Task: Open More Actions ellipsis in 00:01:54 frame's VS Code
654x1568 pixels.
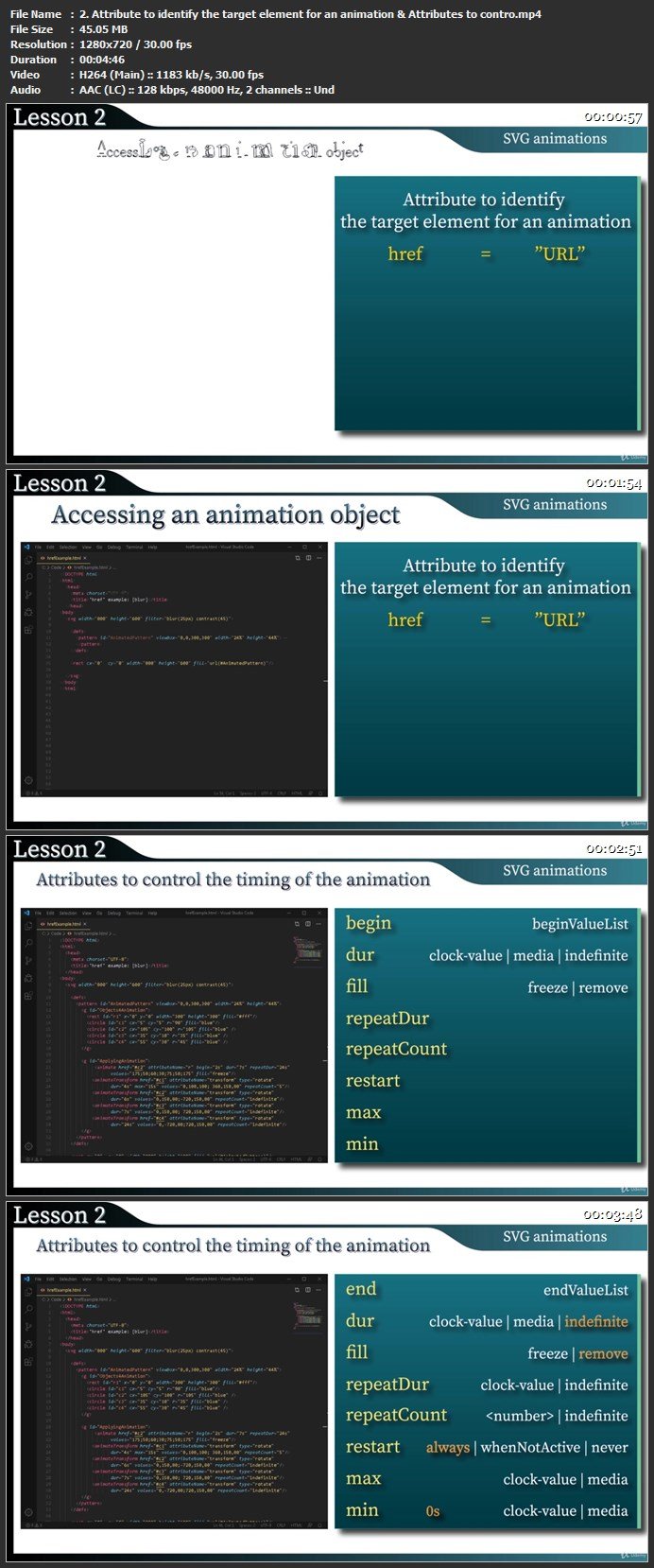Action: (318, 558)
